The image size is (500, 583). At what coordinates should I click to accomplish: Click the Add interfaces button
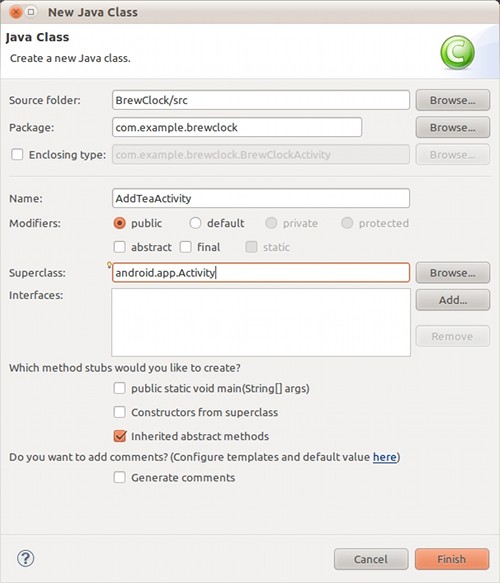452,300
